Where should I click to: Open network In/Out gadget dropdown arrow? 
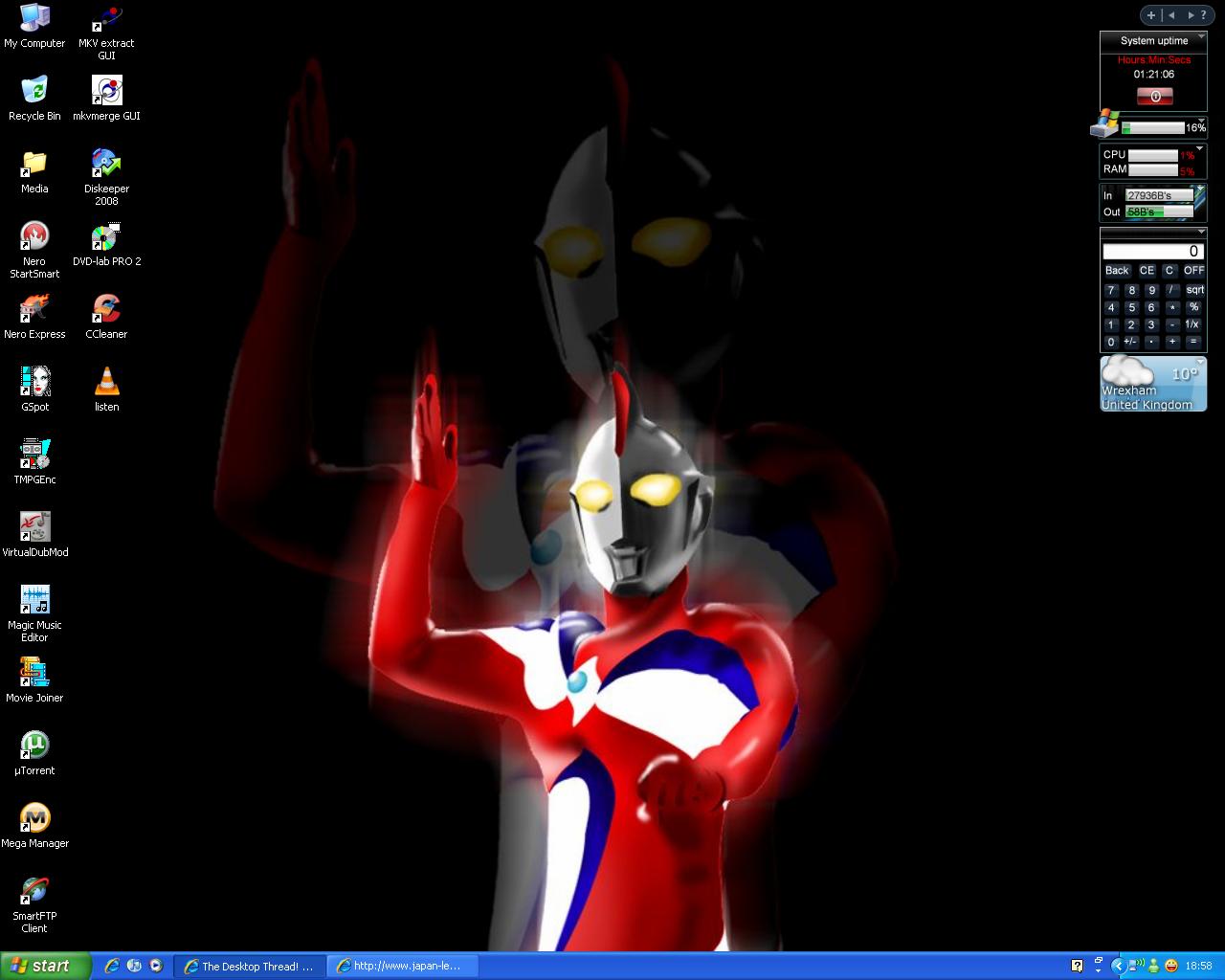[x=1200, y=188]
